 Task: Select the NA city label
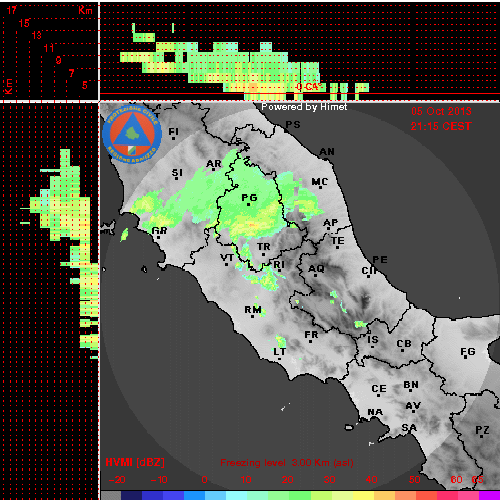375,412
